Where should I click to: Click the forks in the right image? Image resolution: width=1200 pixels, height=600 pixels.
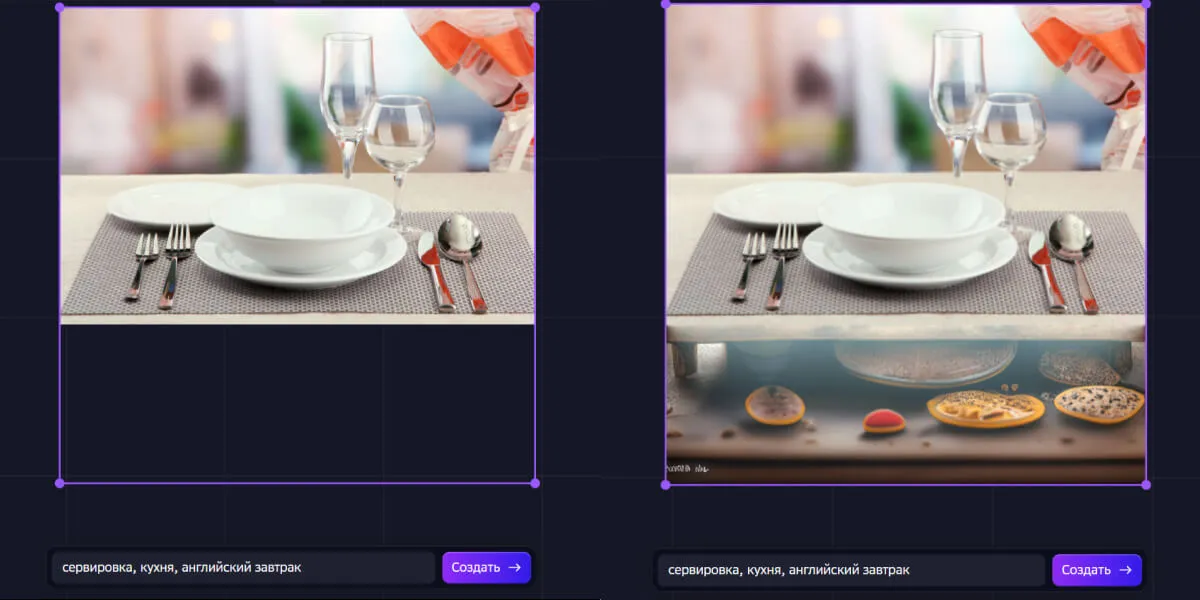point(766,262)
